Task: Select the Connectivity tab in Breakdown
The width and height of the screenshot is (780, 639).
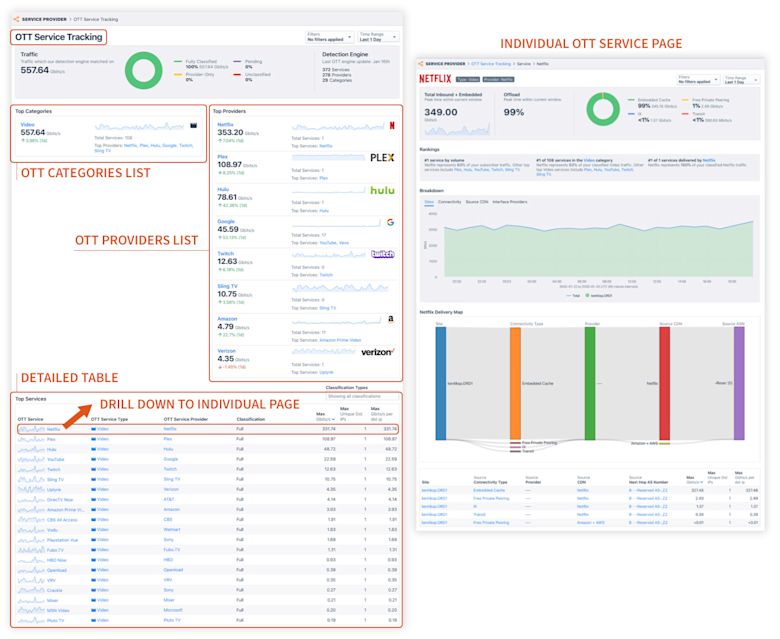Action: point(450,202)
